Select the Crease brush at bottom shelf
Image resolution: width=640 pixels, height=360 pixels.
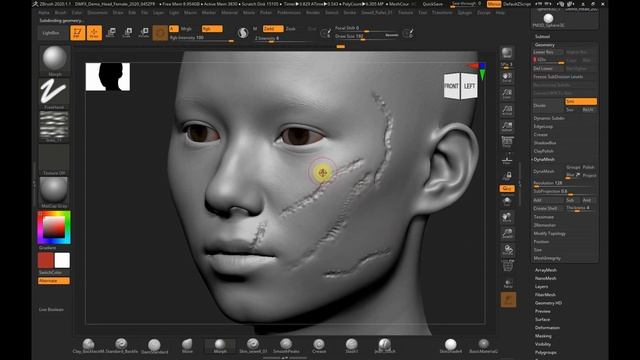319,345
